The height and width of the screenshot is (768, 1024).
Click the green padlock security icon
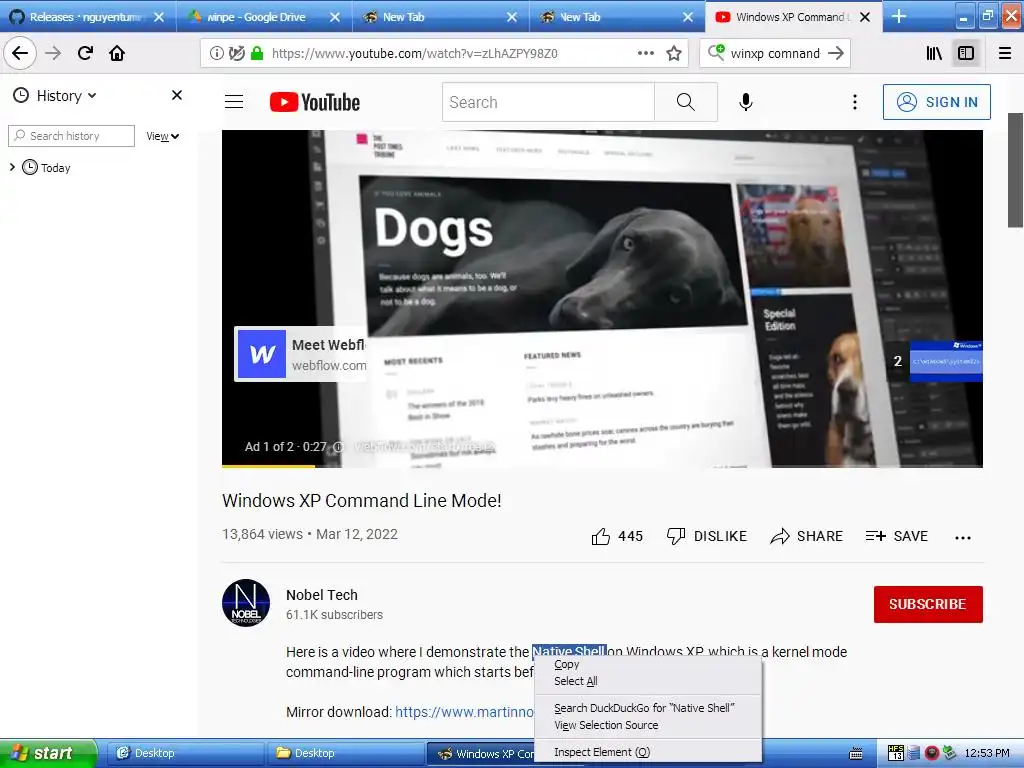pyautogui.click(x=257, y=54)
